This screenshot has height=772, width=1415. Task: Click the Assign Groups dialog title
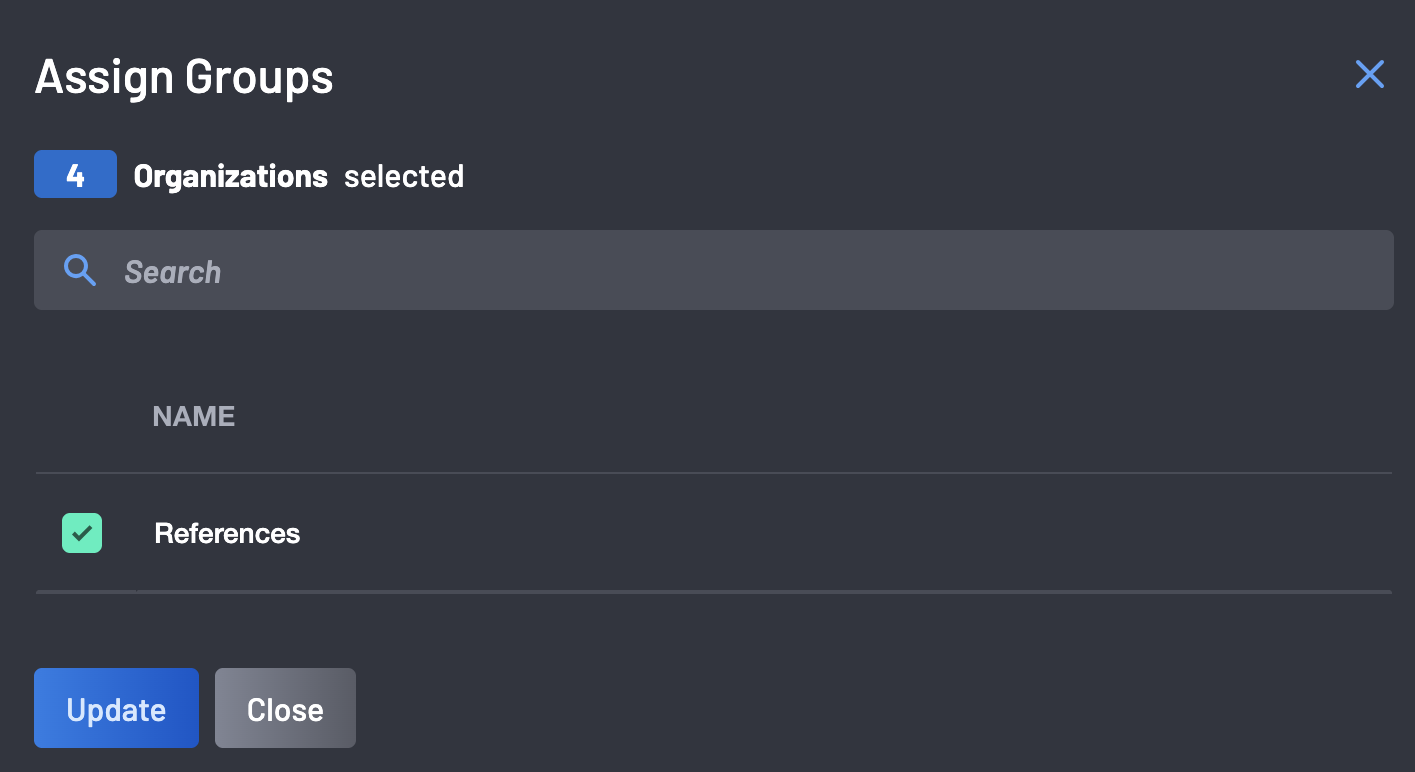(184, 77)
